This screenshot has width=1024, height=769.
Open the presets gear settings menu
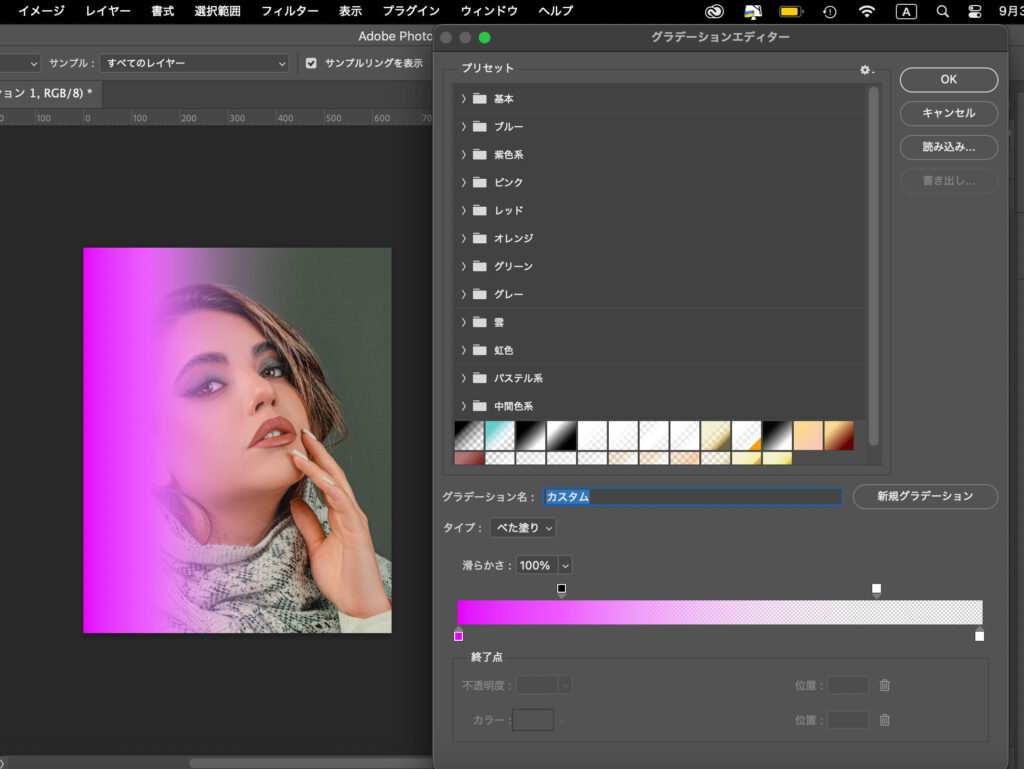(x=866, y=70)
